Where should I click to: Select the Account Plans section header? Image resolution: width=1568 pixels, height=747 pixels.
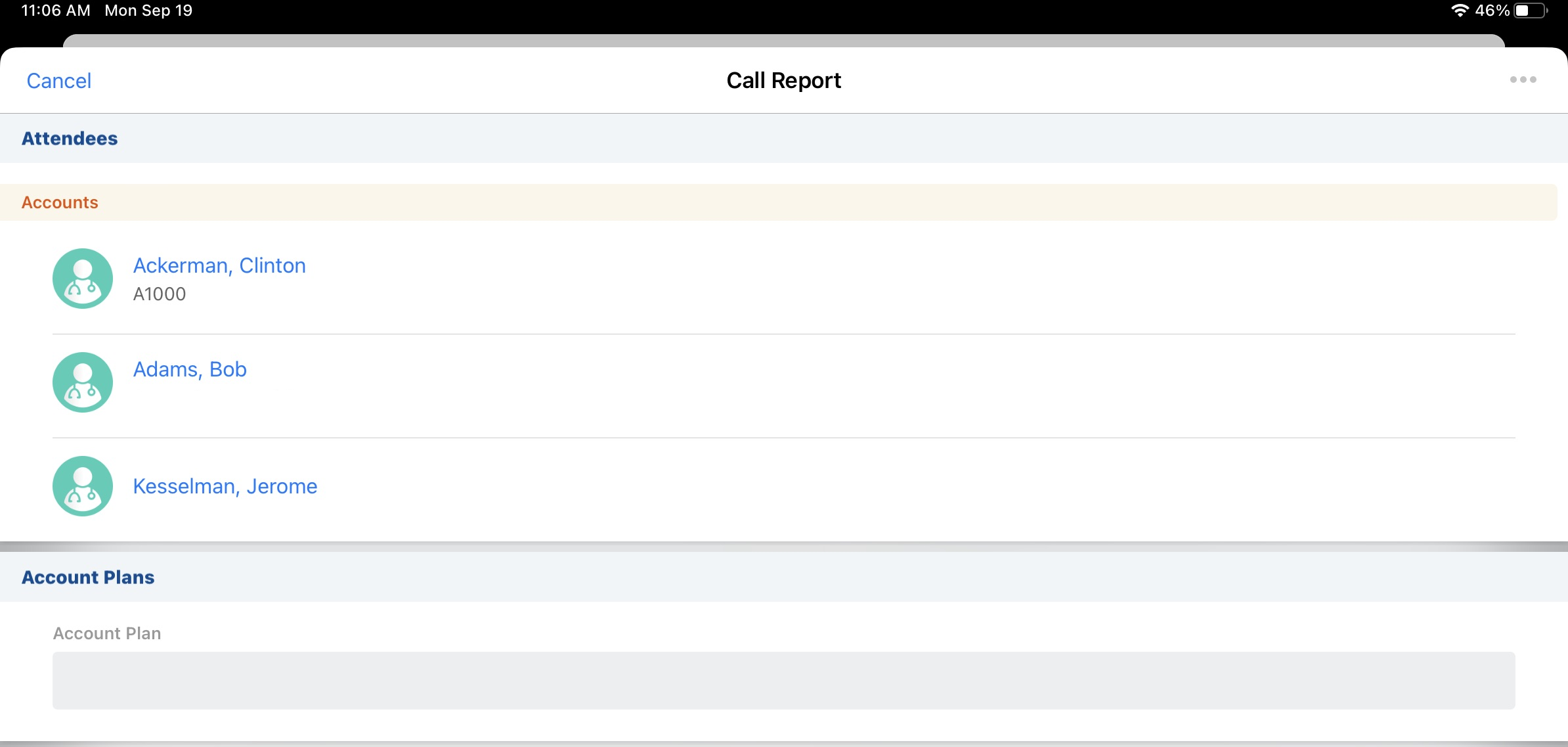tap(88, 577)
